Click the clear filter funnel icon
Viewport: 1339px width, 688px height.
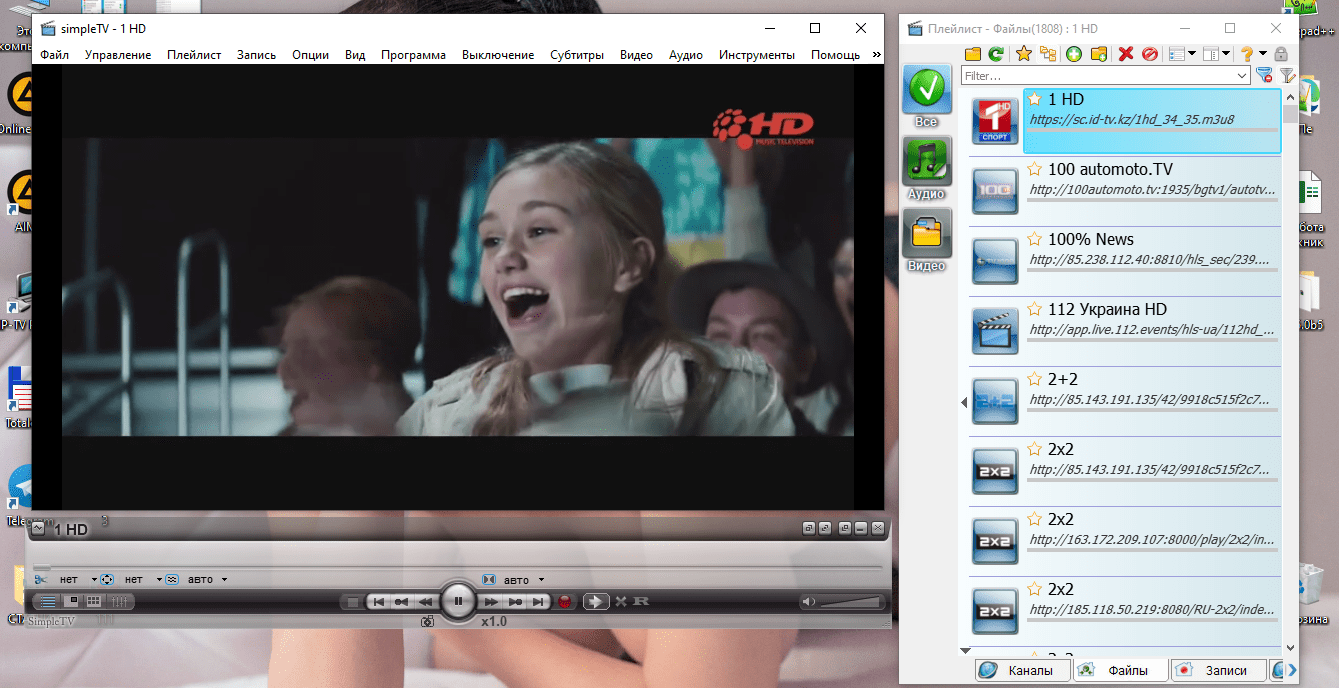[1264, 75]
